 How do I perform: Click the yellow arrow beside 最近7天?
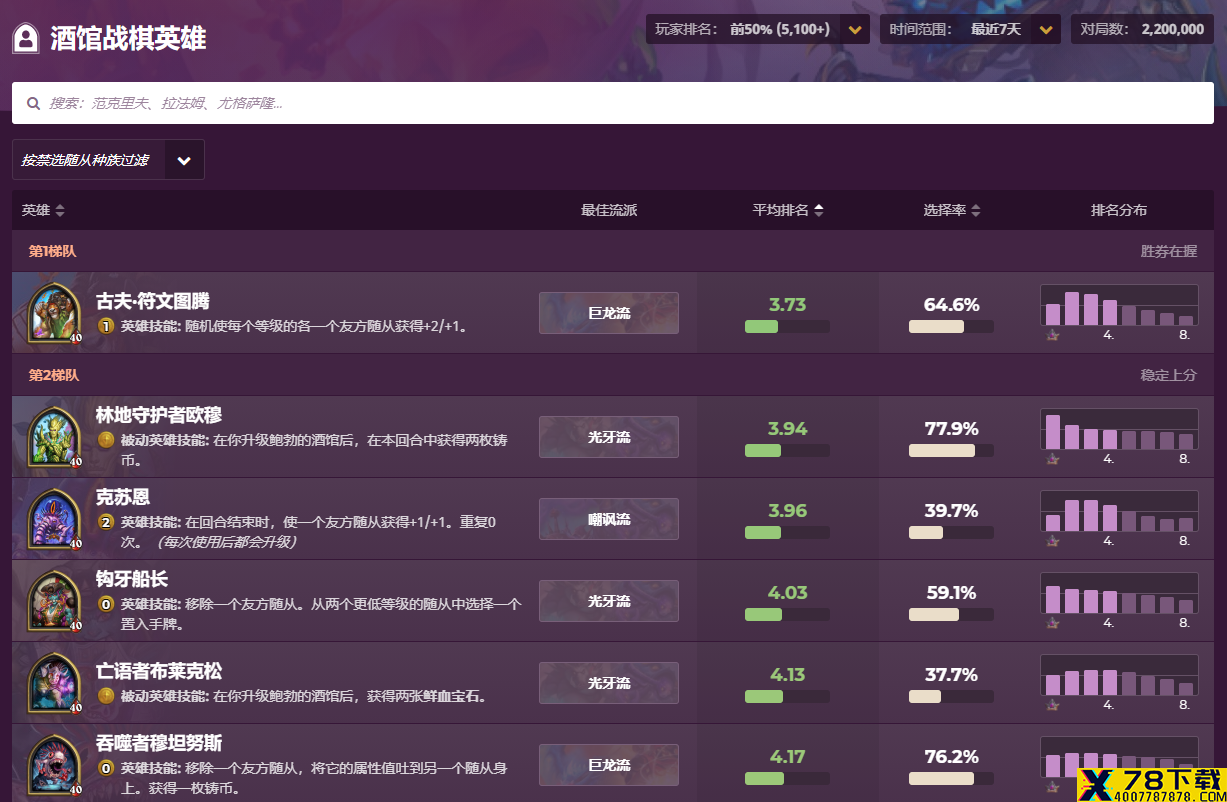1046,30
